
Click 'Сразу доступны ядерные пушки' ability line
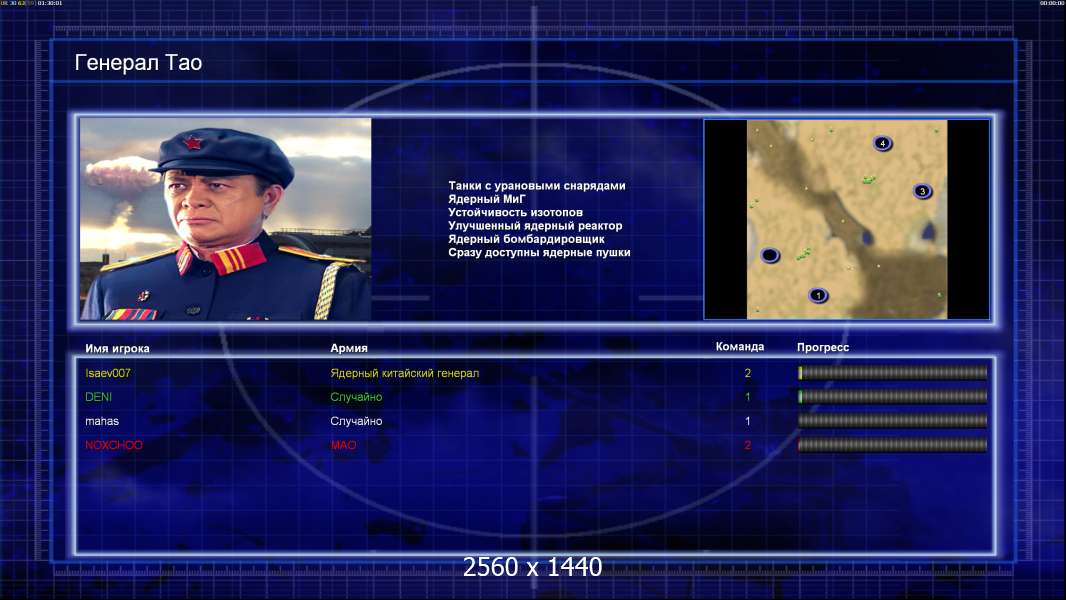(x=539, y=252)
